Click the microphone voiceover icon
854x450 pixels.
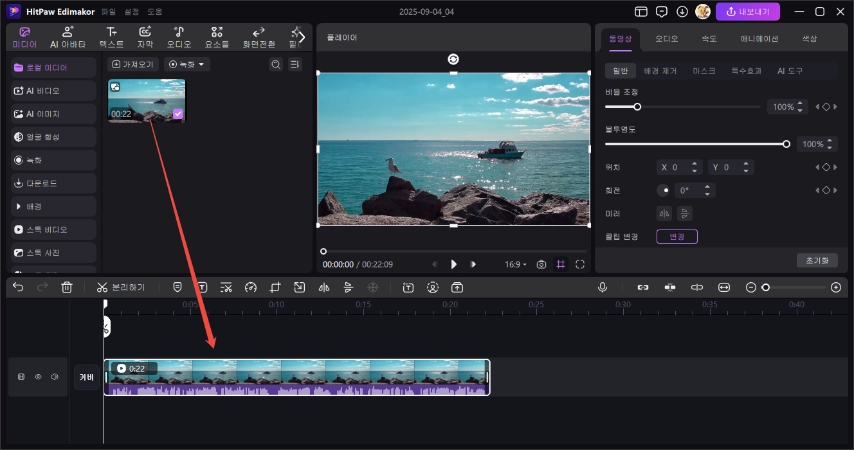click(x=603, y=287)
